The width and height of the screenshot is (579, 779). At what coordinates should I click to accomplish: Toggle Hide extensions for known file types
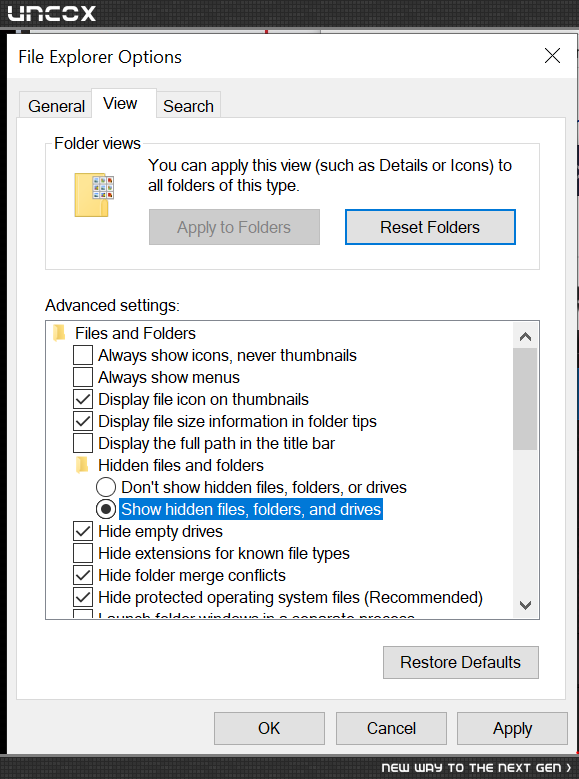(x=83, y=553)
